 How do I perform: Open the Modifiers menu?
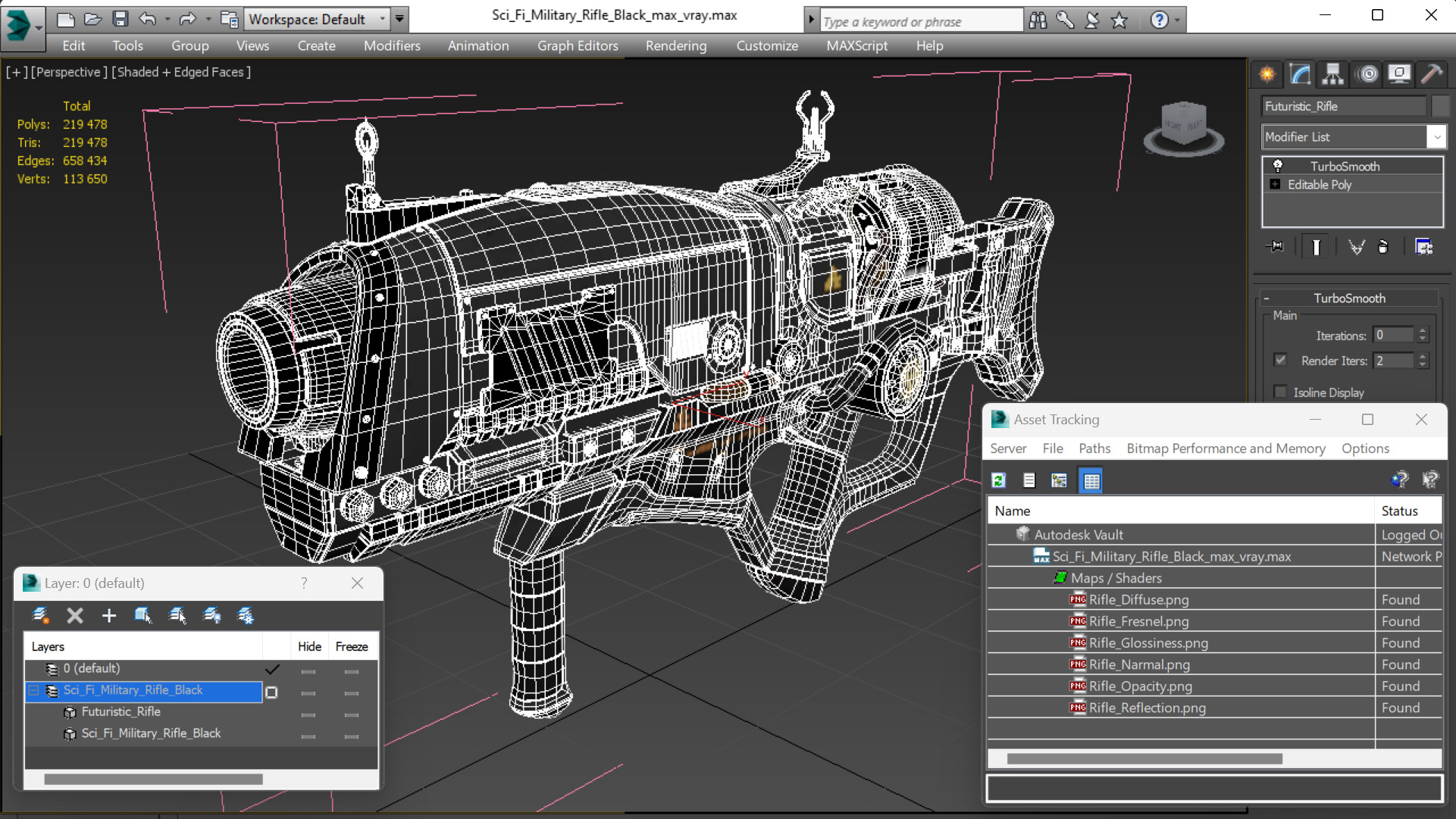[392, 45]
